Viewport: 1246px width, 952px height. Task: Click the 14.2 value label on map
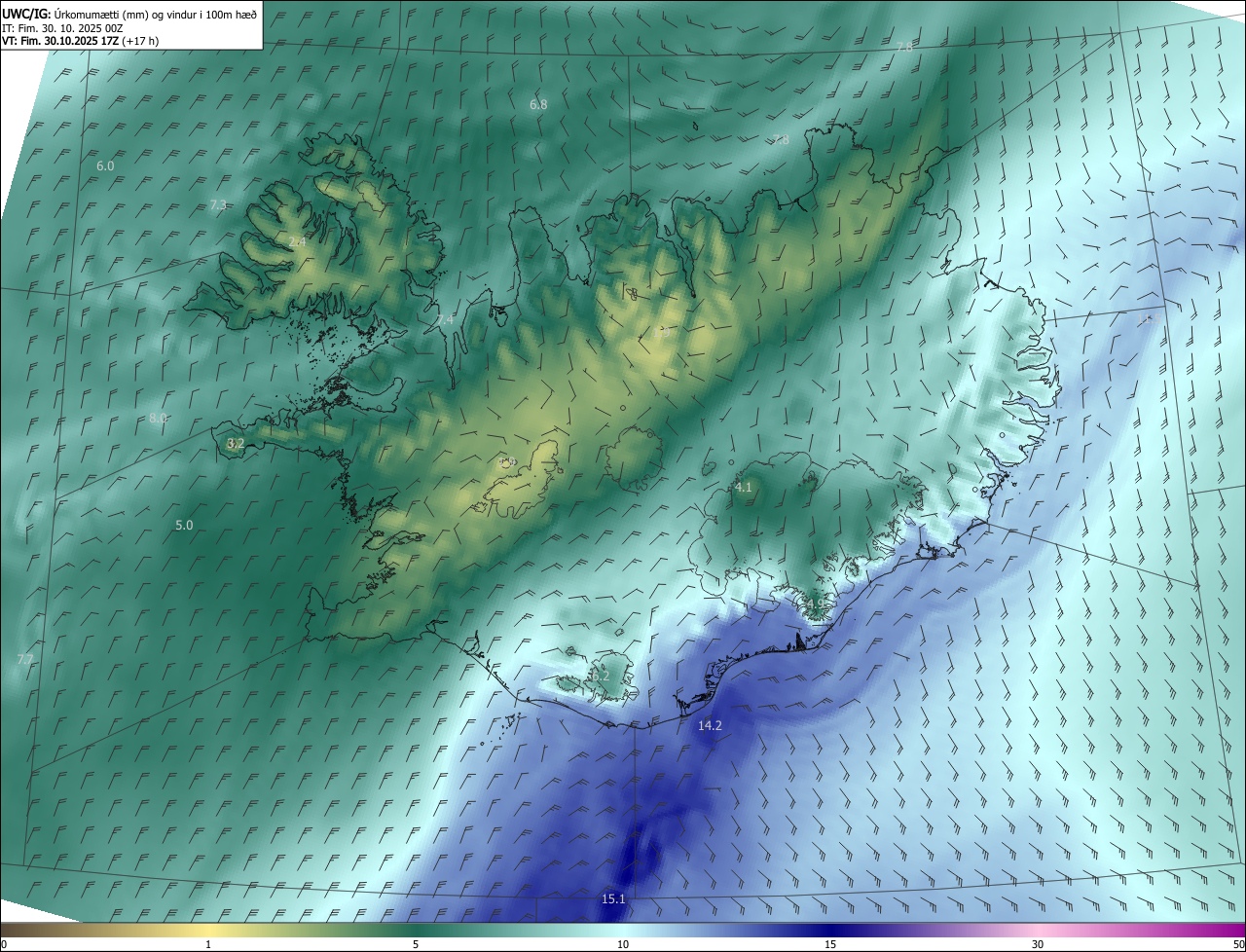(x=711, y=726)
